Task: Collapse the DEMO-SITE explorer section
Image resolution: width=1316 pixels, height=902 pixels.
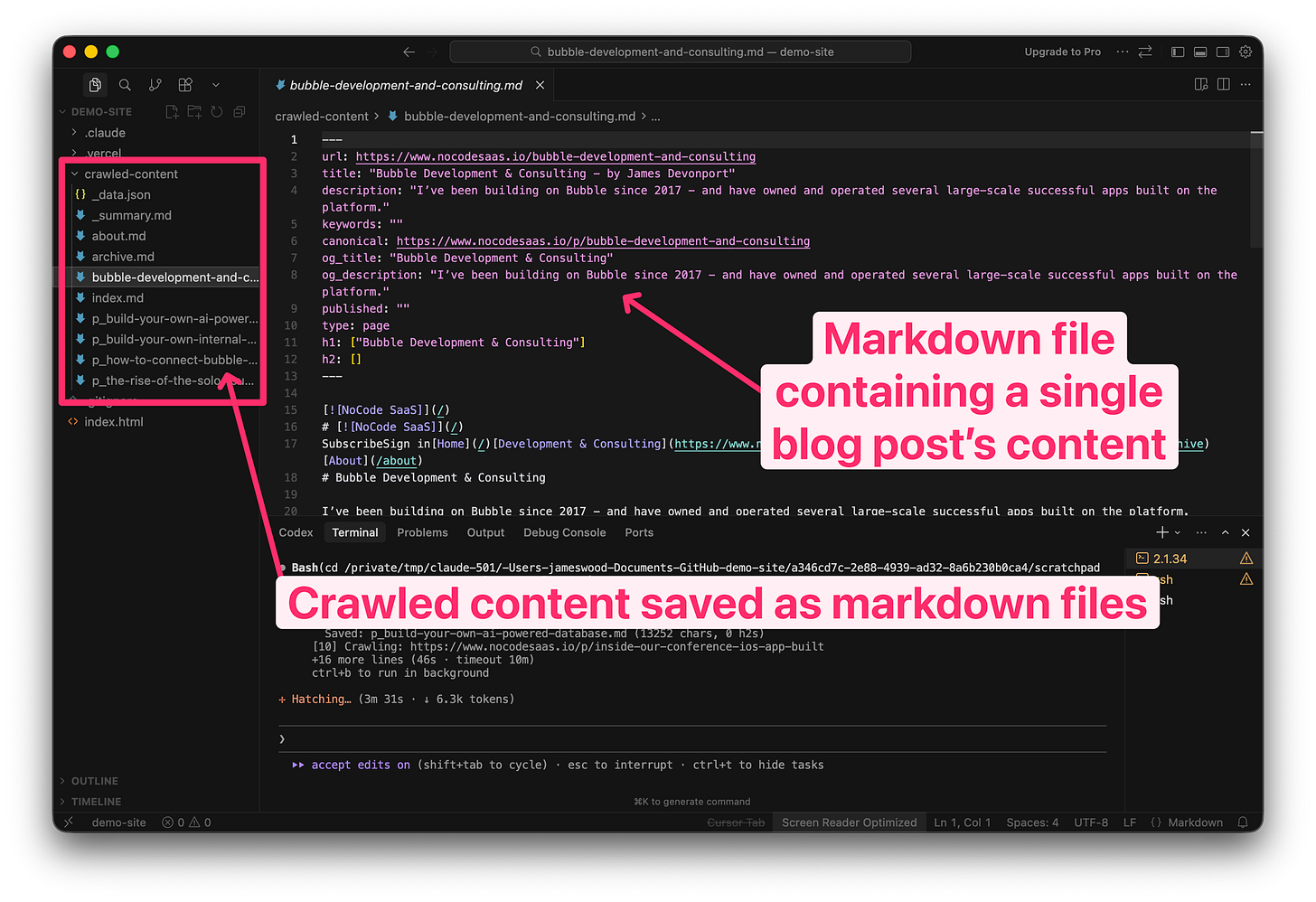Action: (101, 112)
